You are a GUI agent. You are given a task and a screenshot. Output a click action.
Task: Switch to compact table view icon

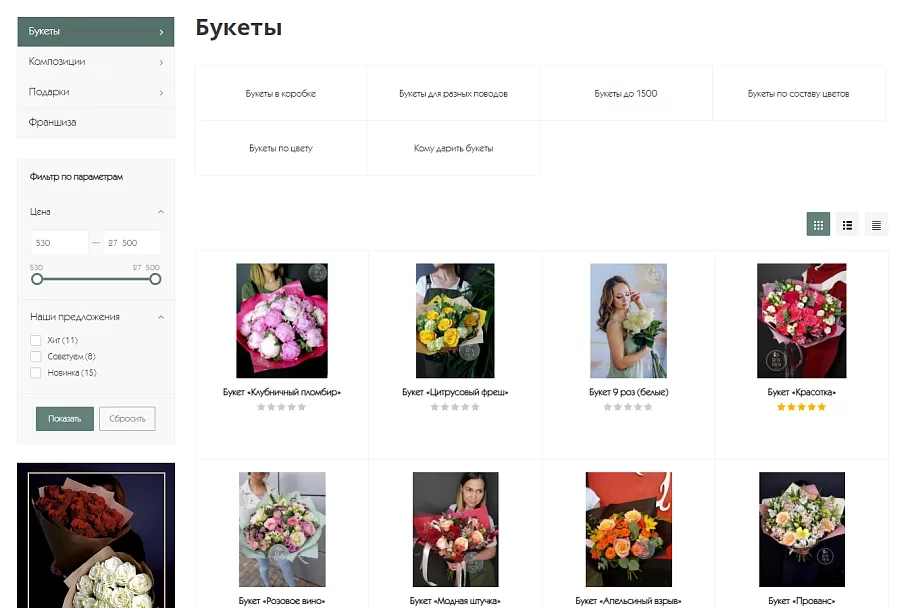pyautogui.click(x=876, y=225)
